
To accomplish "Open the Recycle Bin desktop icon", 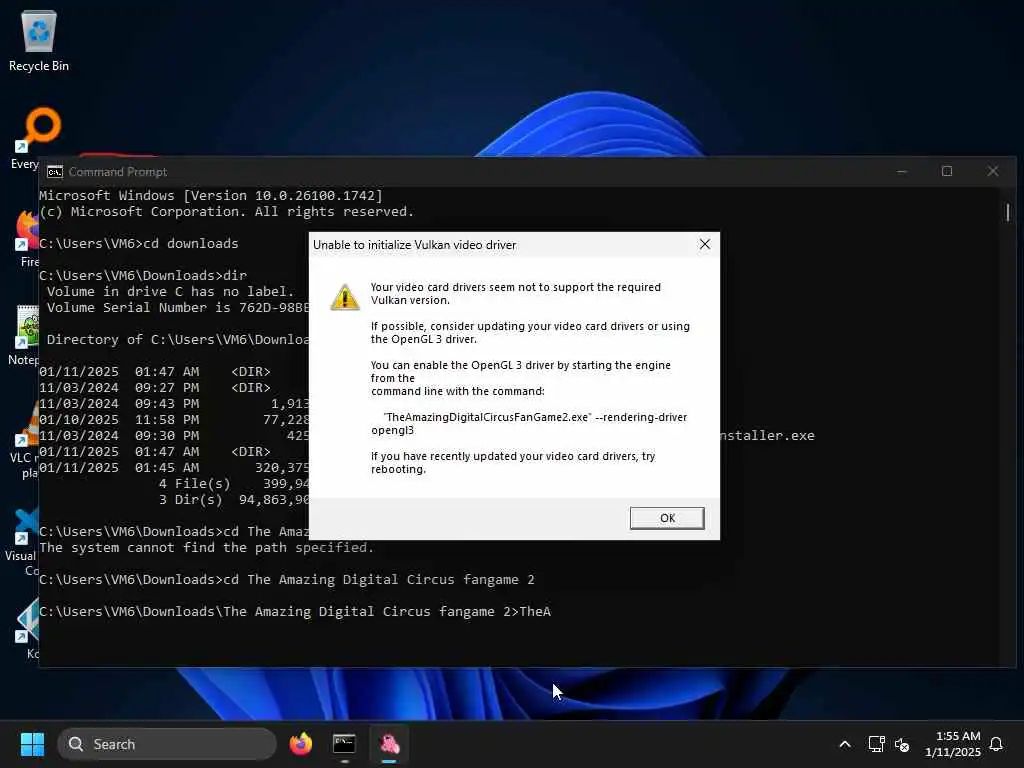I will [x=39, y=40].
